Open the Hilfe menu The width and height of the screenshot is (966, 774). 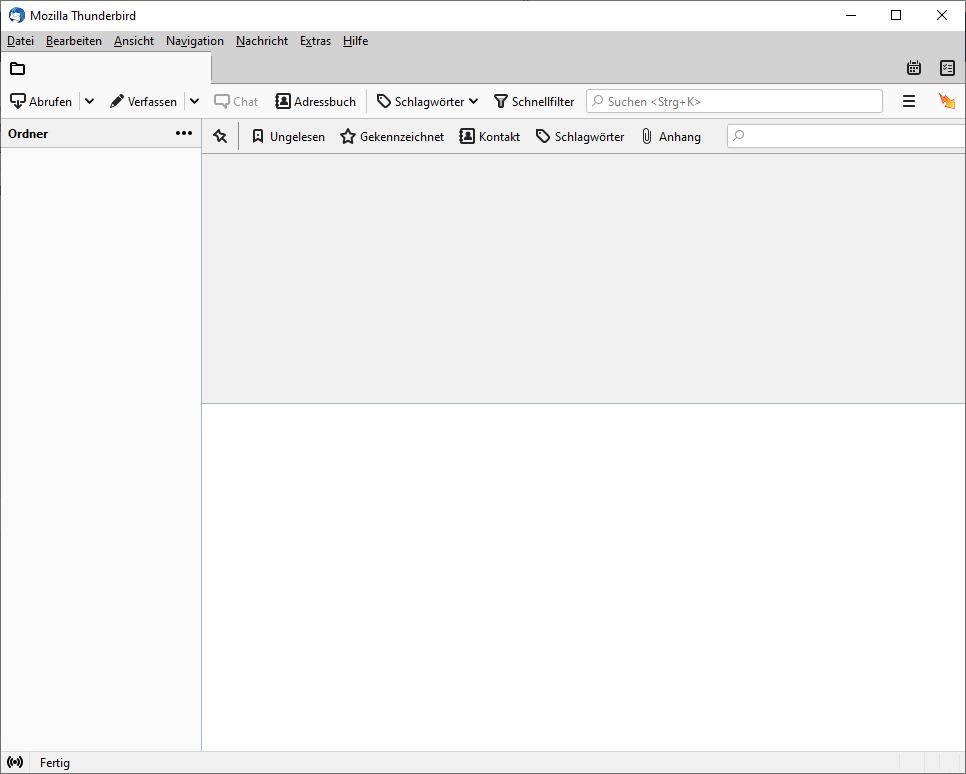pos(355,41)
